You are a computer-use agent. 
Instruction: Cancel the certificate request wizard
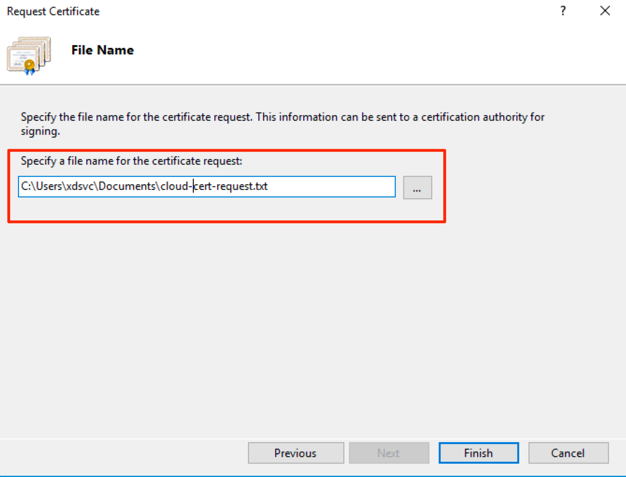coord(567,453)
